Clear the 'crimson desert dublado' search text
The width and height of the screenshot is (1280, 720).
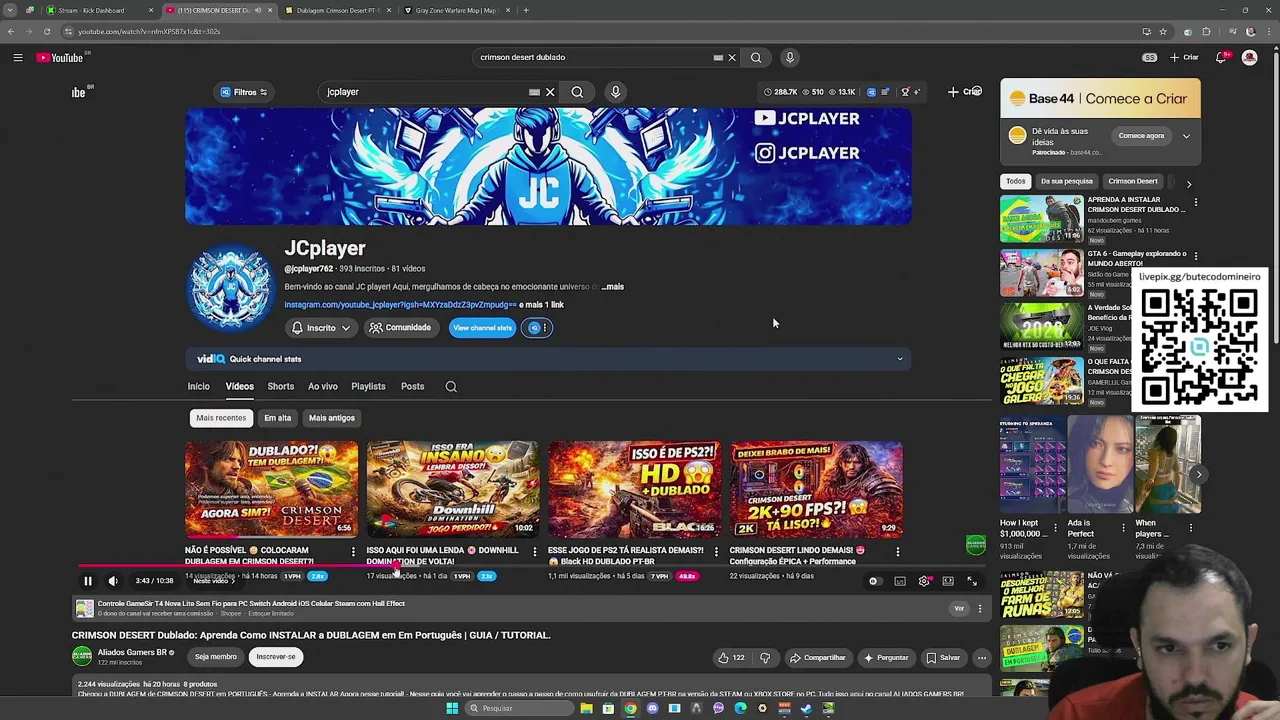[732, 58]
